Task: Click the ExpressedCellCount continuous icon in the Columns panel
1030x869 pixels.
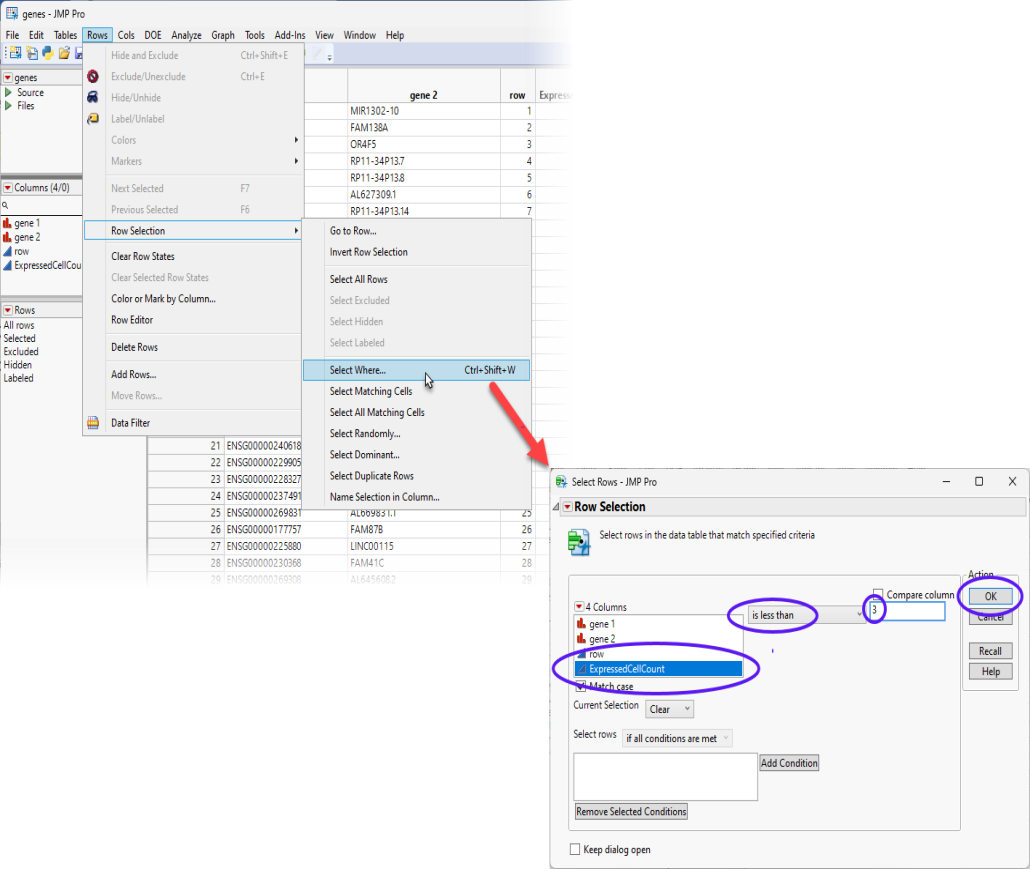Action: click(x=7, y=265)
